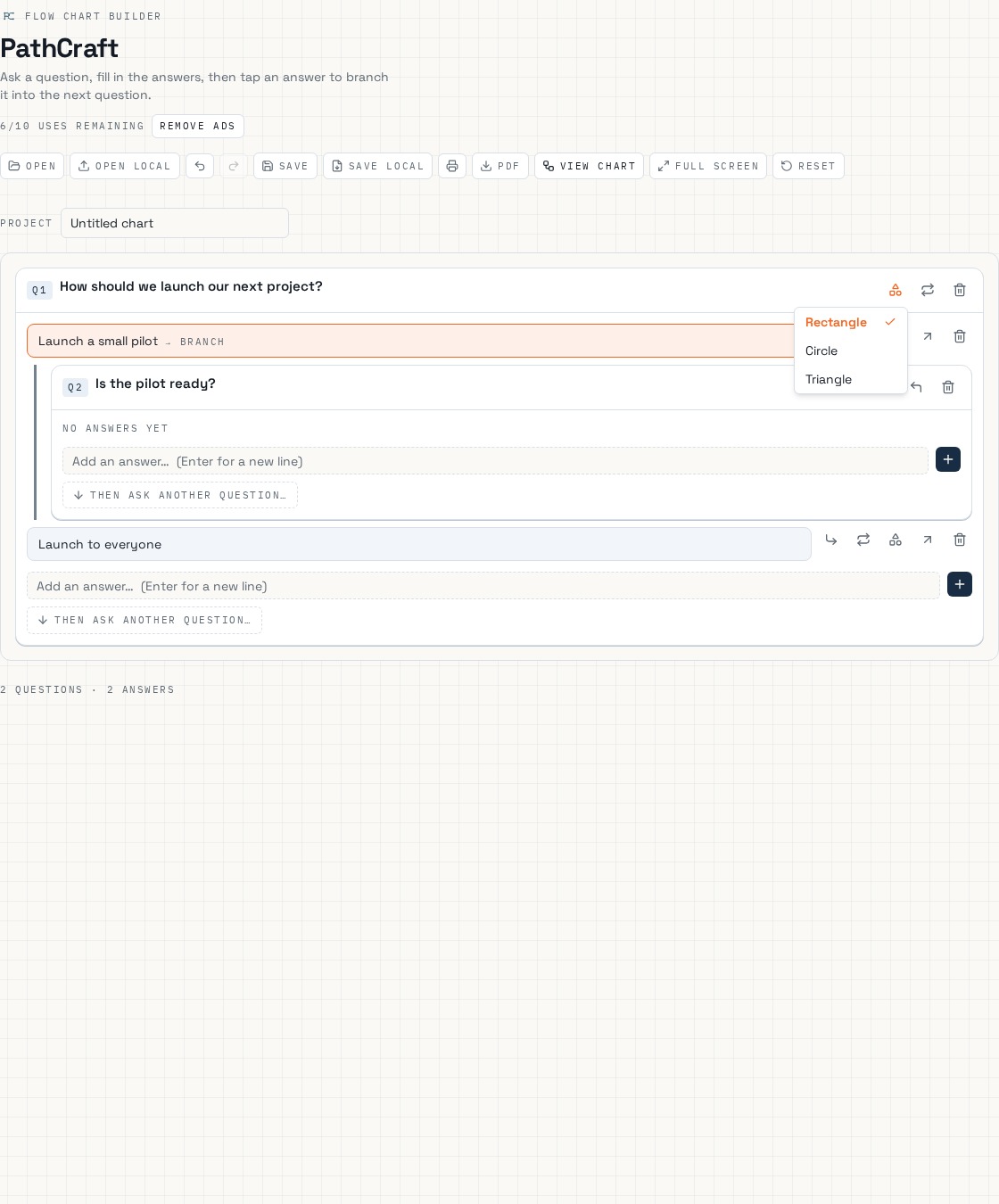Screen dimensions: 999x1204
Task: Export the chart with the PDF button
Action: 500,166
